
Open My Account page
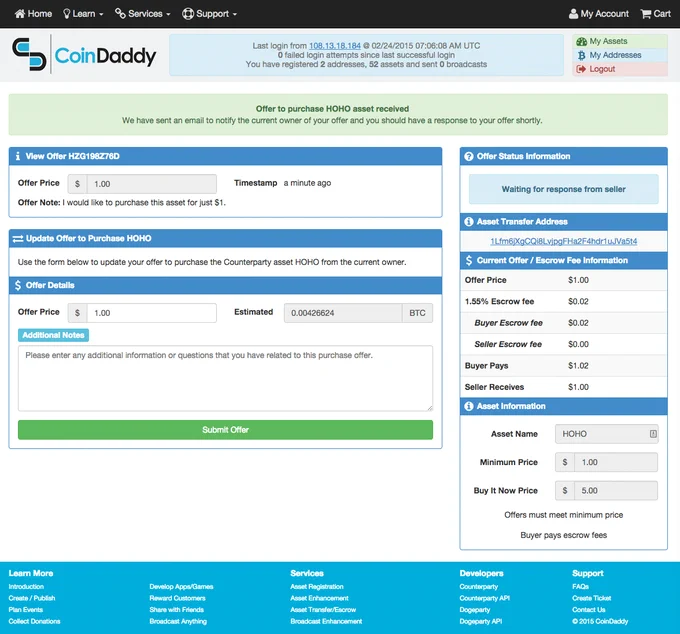[599, 14]
